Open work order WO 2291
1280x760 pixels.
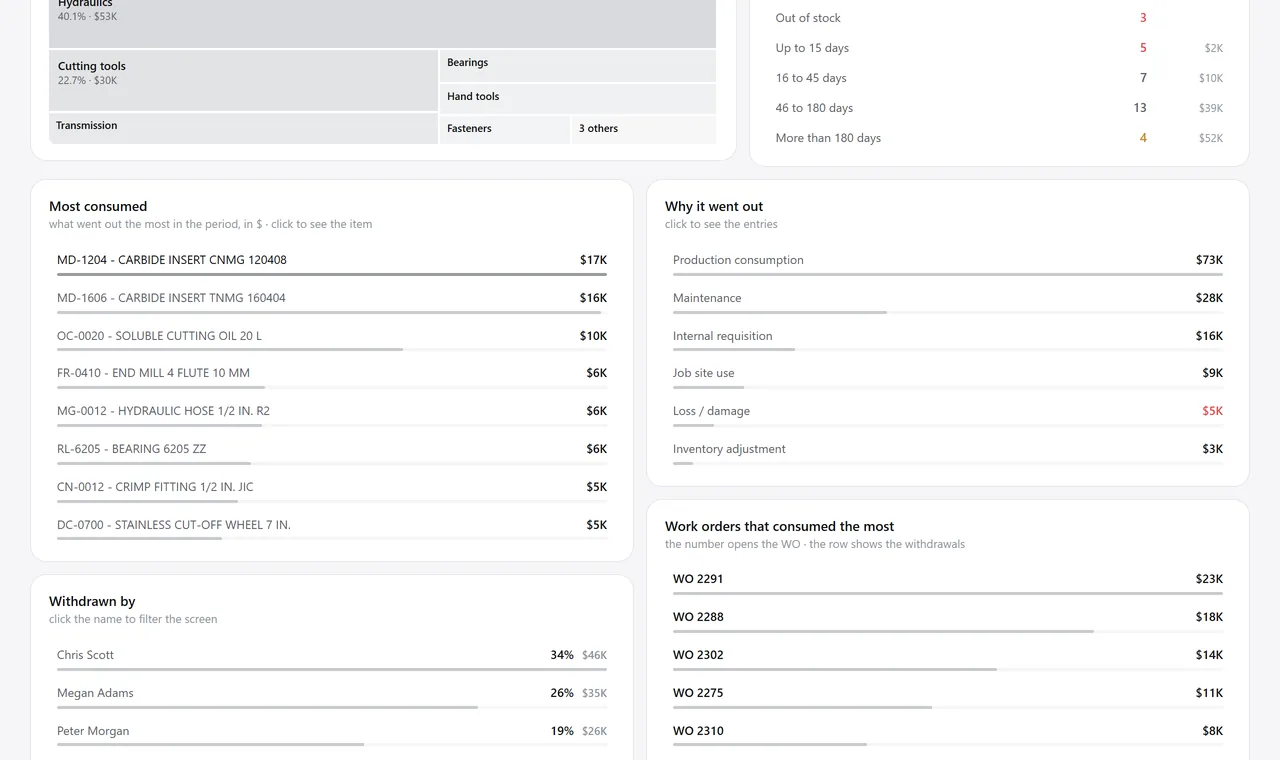pos(698,579)
